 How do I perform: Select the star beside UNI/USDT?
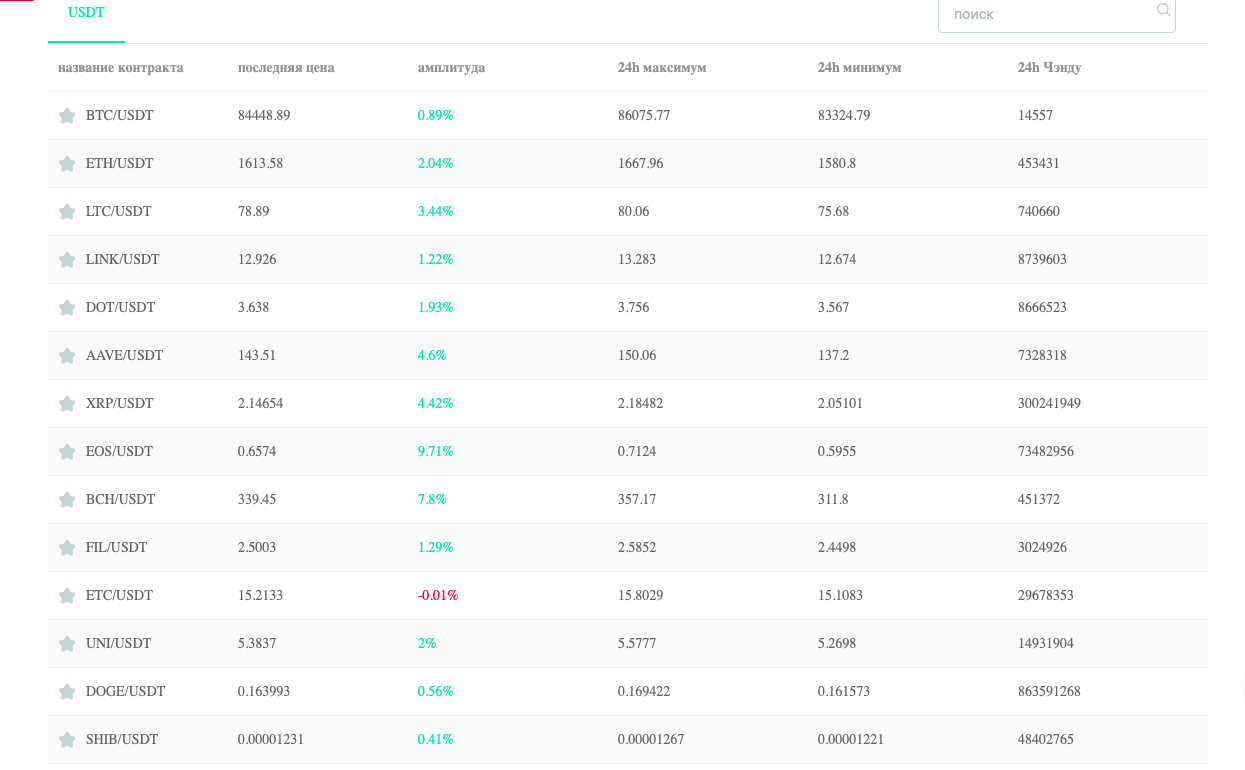pyautogui.click(x=67, y=644)
